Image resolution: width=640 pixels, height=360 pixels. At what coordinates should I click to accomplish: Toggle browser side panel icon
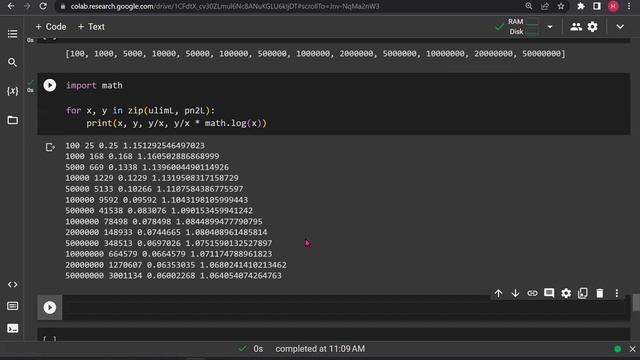(597, 6)
